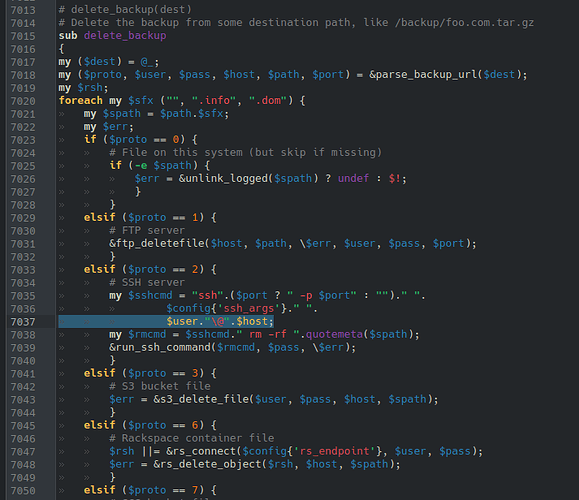Click the comment about File on this system

tap(245, 153)
